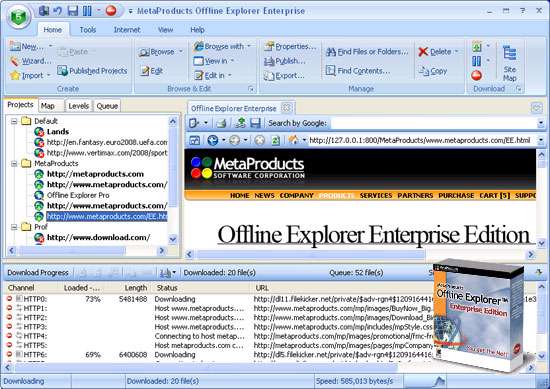Click the blue Pause download icon in ribbon
550x389 pixels.
point(476,61)
